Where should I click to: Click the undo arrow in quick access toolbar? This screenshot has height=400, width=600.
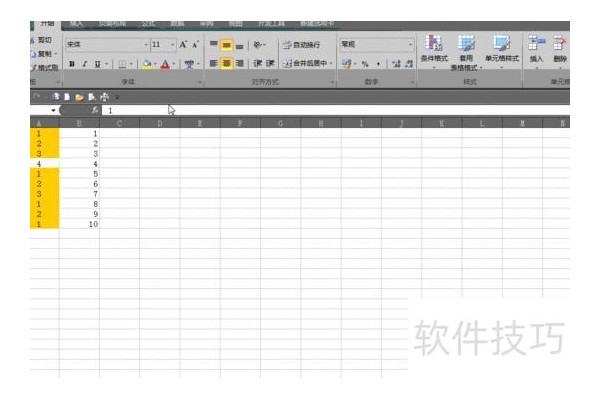pos(37,97)
